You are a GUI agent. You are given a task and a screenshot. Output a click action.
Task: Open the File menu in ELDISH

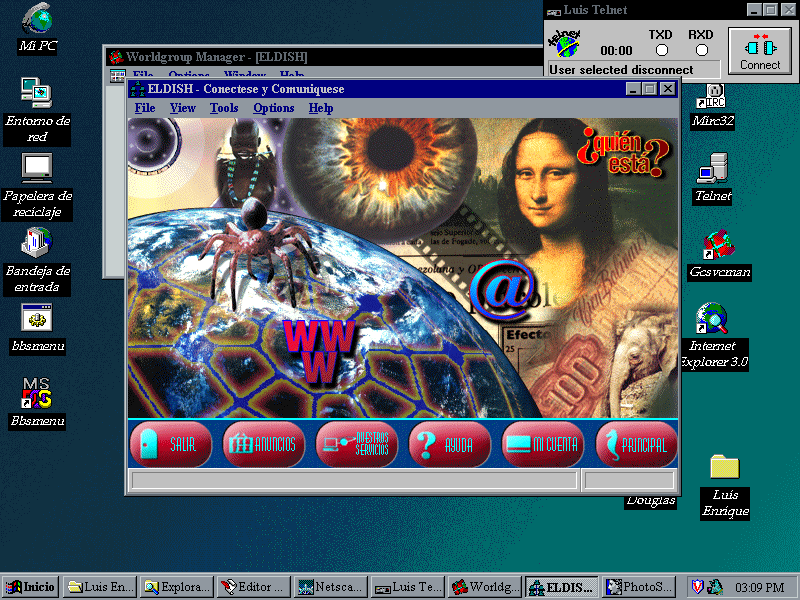coord(145,108)
